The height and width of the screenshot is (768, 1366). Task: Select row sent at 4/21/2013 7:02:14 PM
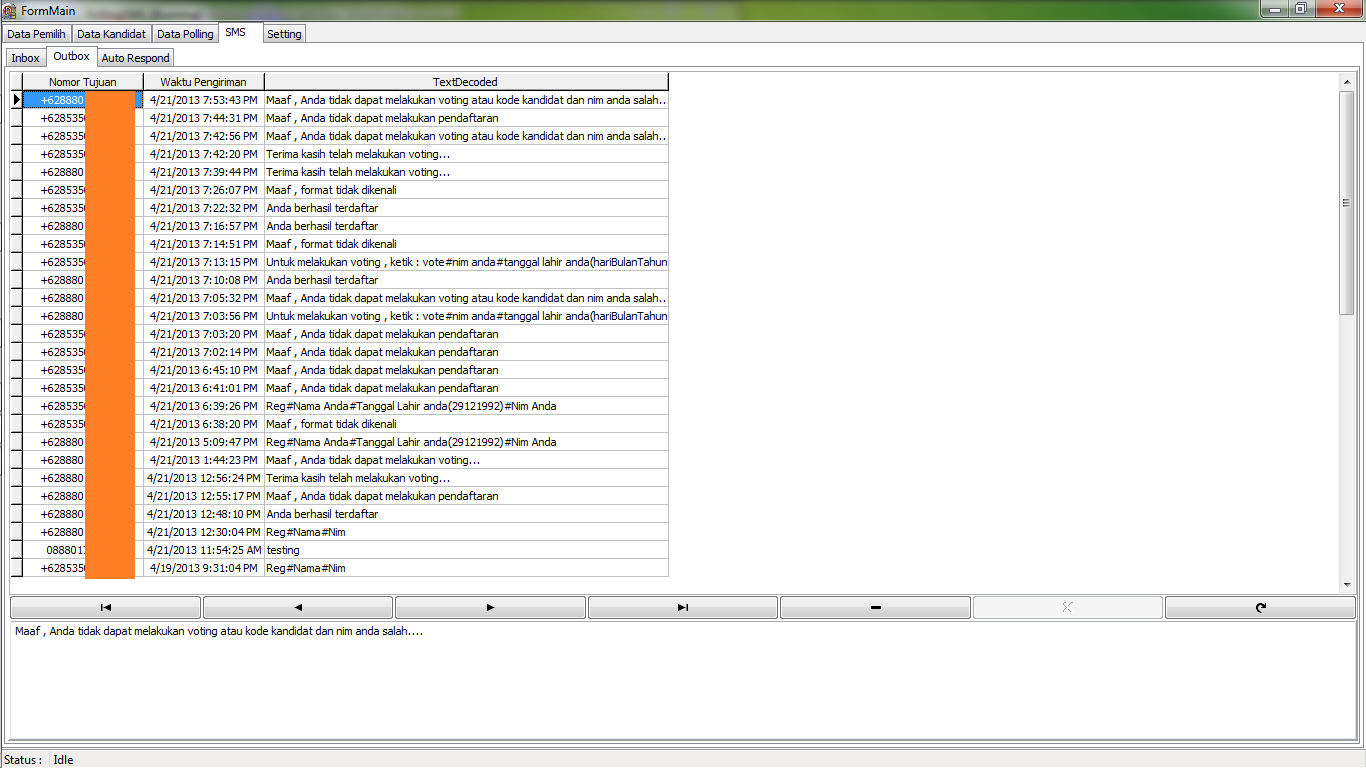340,352
